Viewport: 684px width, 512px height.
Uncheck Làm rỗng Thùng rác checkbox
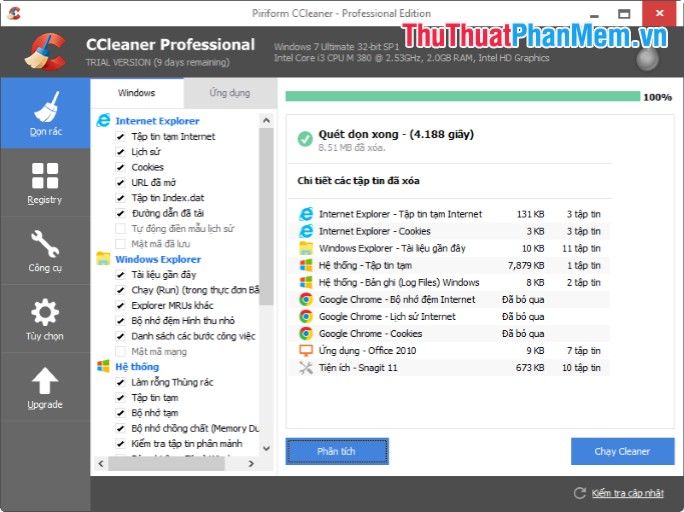120,382
